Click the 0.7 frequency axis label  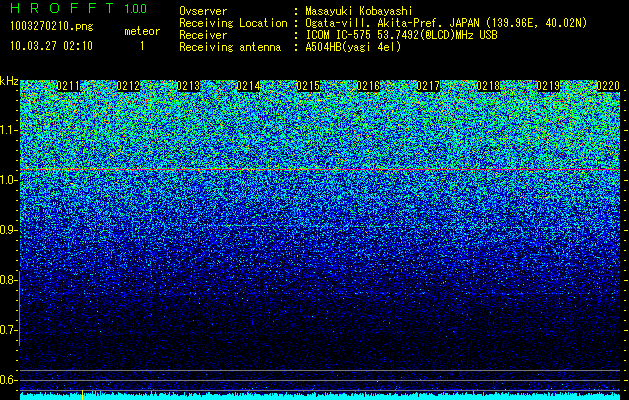8,330
